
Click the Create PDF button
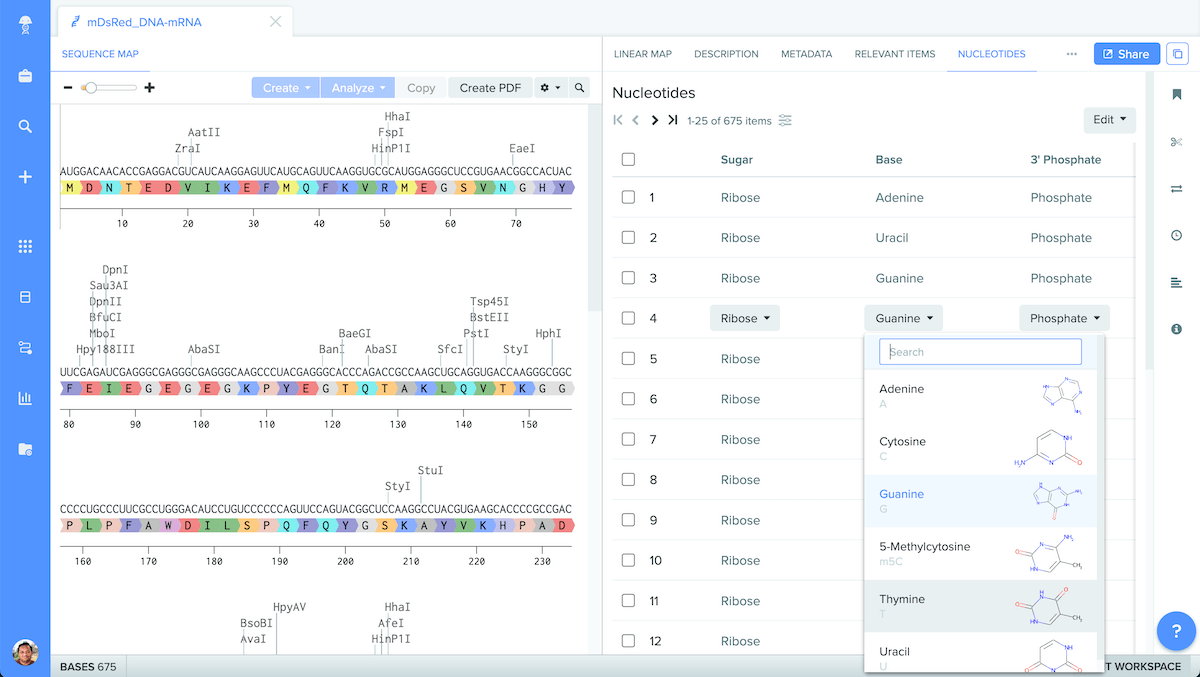click(x=490, y=87)
